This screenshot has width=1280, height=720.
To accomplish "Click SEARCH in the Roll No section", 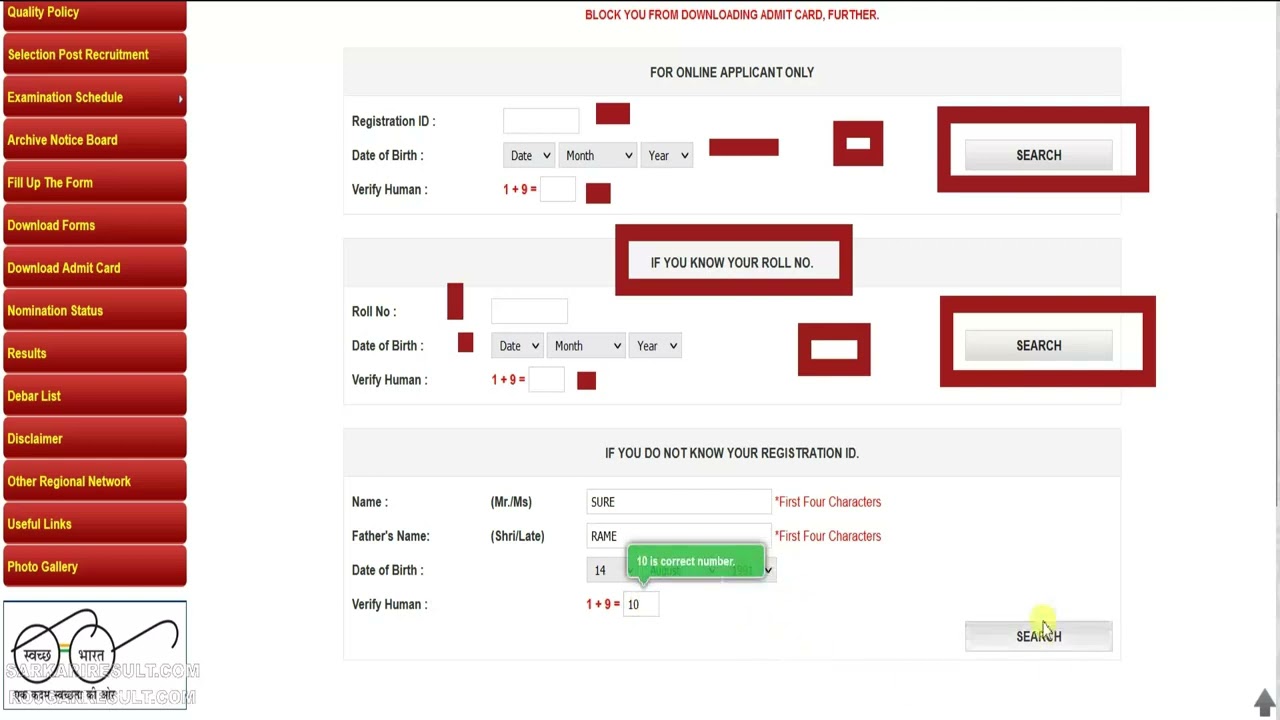I will coord(1038,346).
